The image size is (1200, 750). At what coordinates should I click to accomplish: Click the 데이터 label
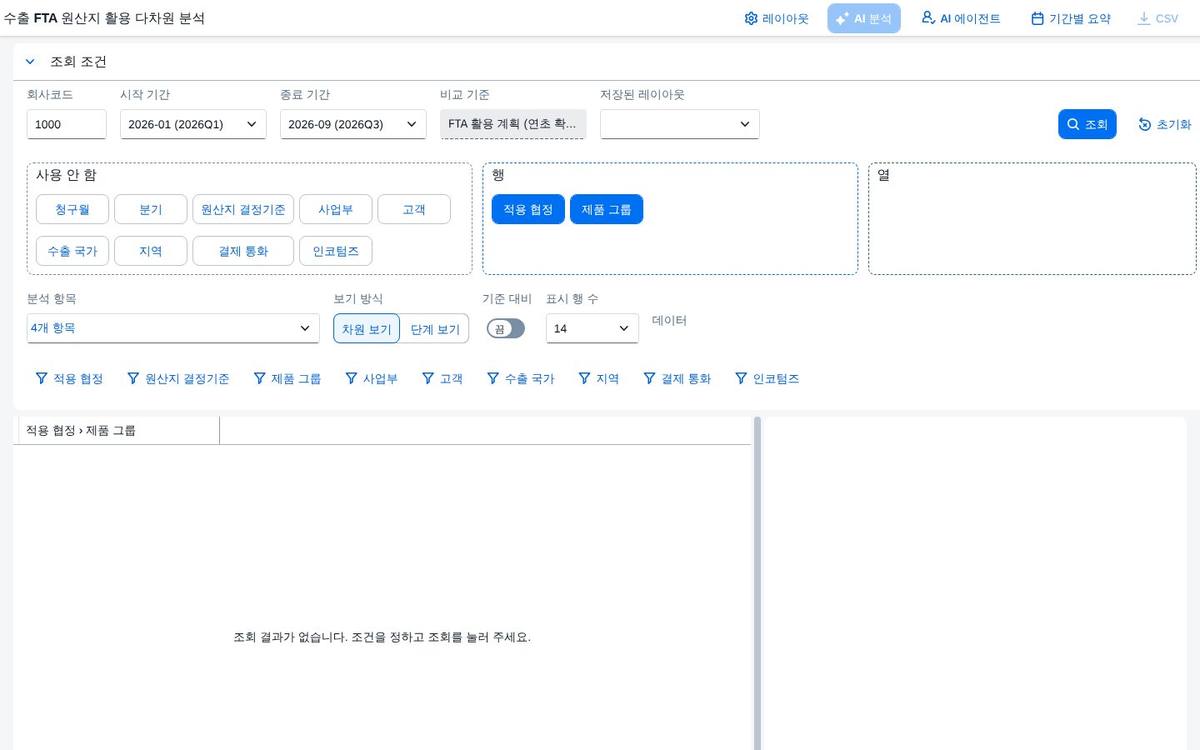pyautogui.click(x=669, y=321)
